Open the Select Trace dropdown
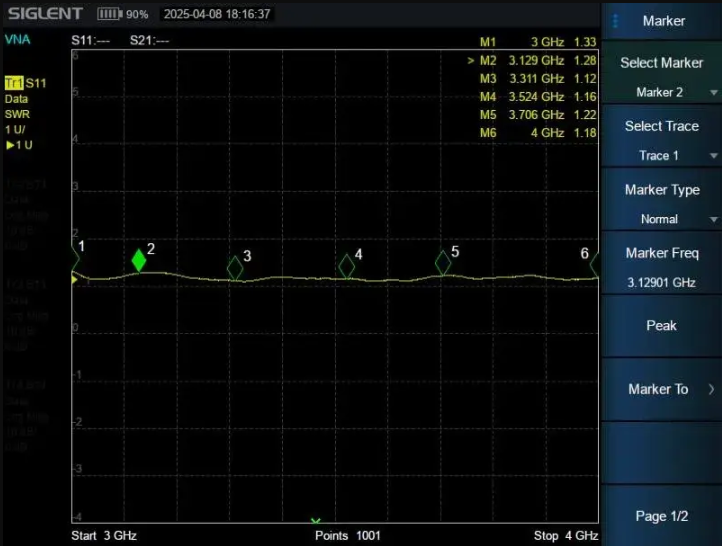This screenshot has height=546, width=722. click(661, 140)
